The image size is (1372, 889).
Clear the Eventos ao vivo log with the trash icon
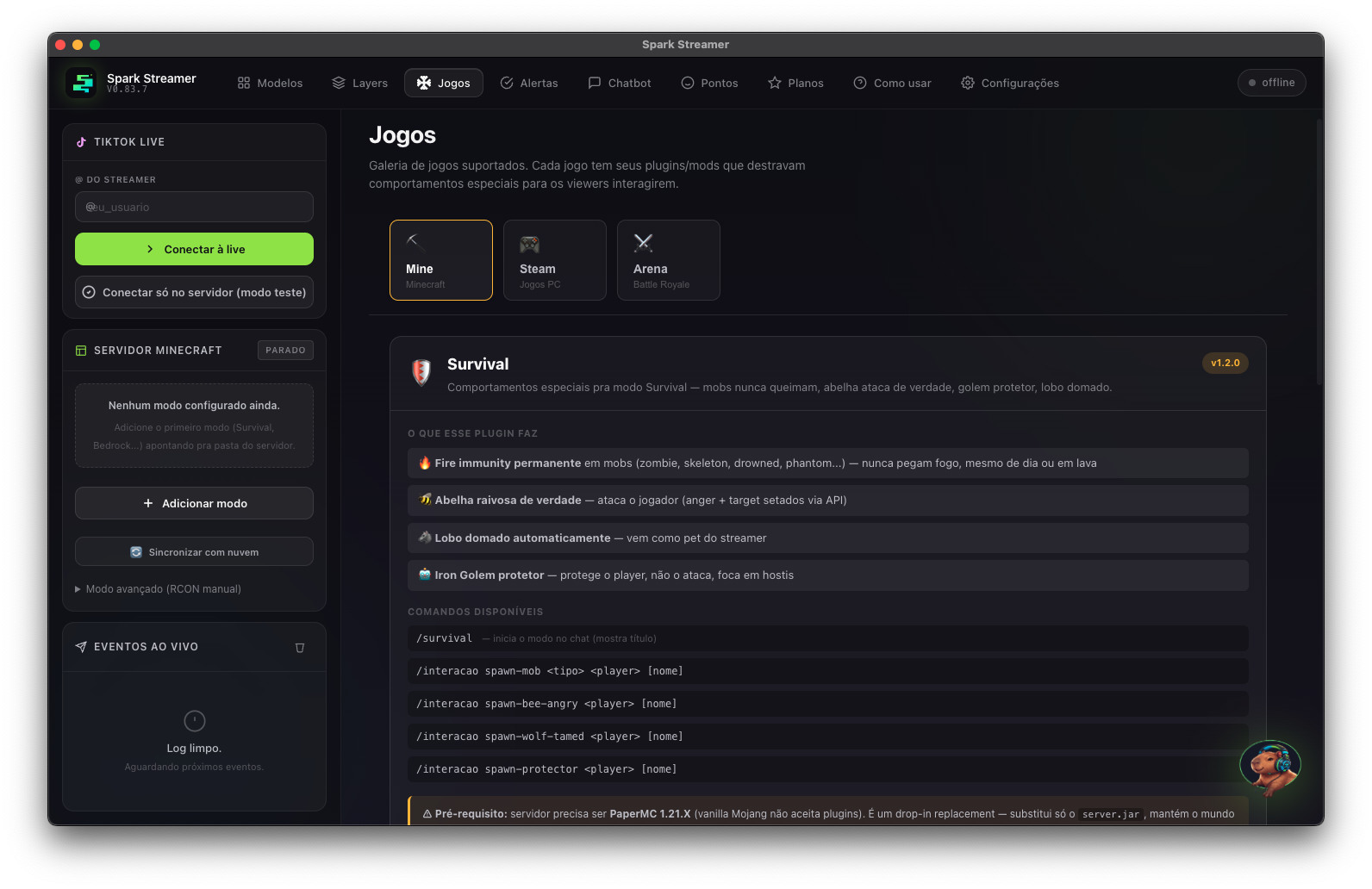pos(300,648)
